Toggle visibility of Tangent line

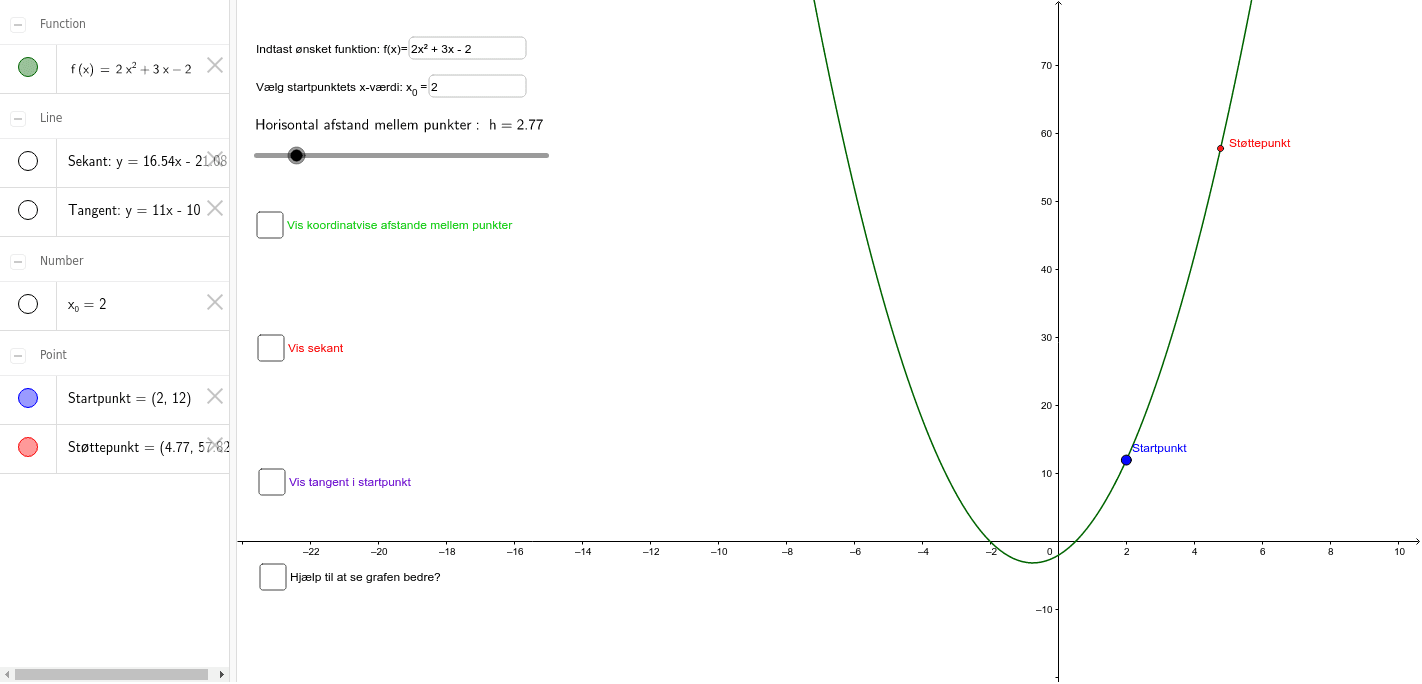[x=28, y=210]
